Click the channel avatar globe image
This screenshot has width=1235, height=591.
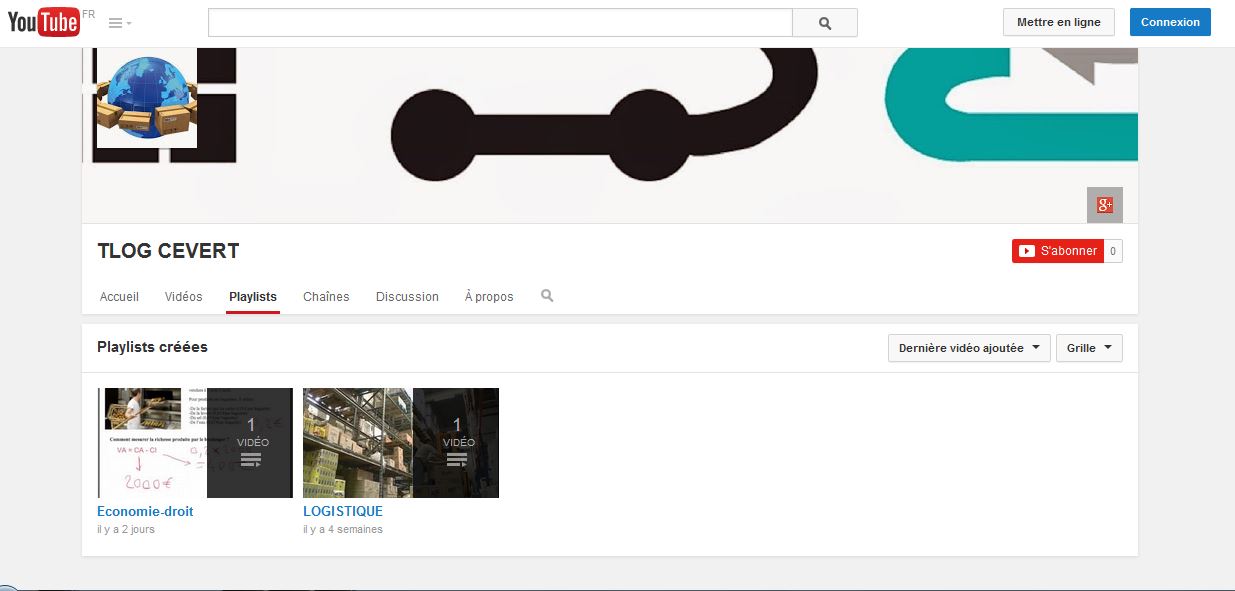pyautogui.click(x=147, y=97)
